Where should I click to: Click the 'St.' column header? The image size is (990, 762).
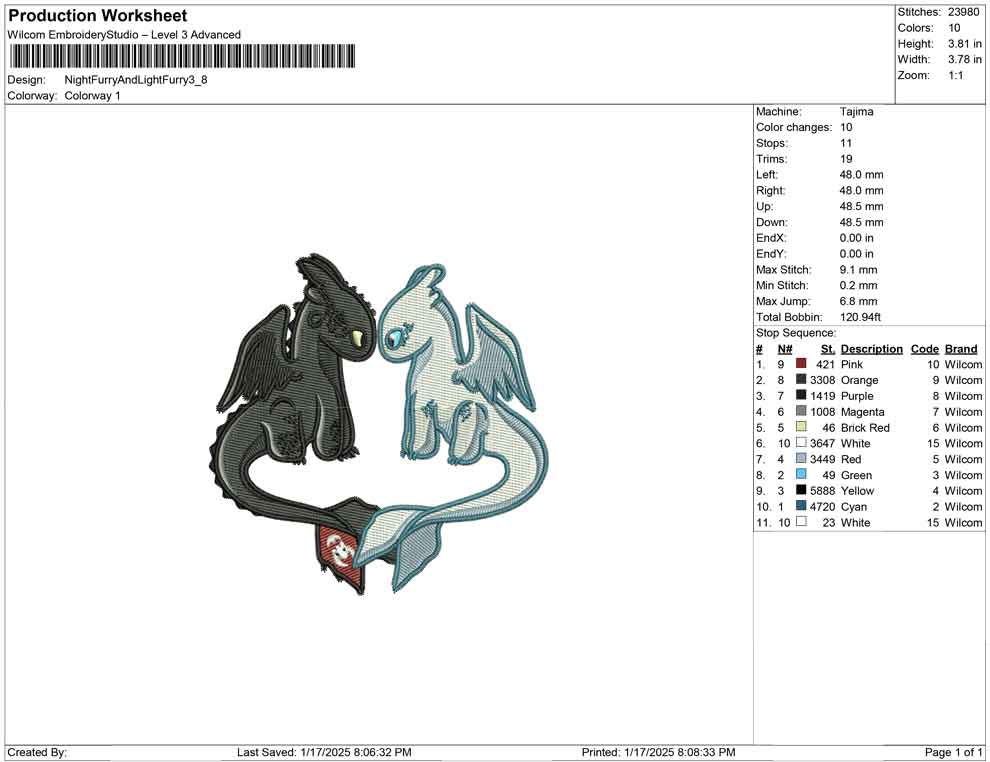(x=828, y=349)
